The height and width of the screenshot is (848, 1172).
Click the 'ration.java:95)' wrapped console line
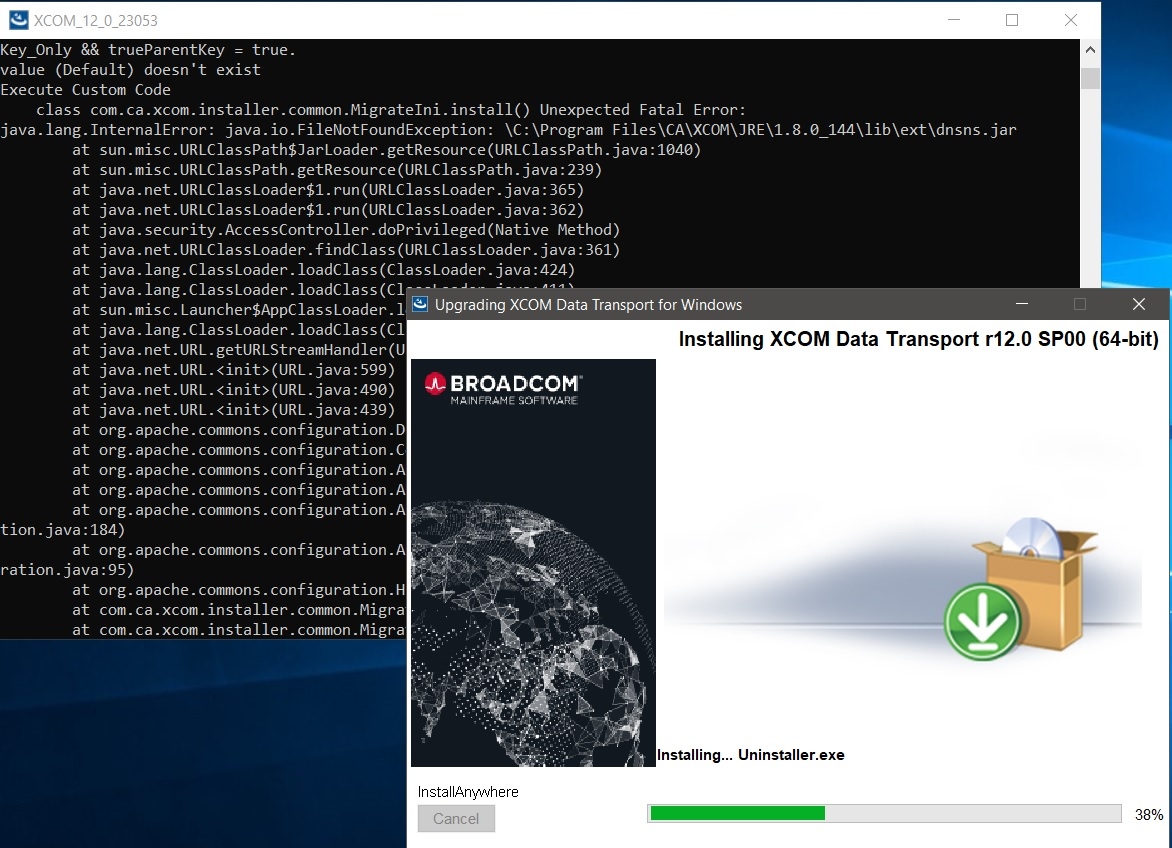(67, 570)
